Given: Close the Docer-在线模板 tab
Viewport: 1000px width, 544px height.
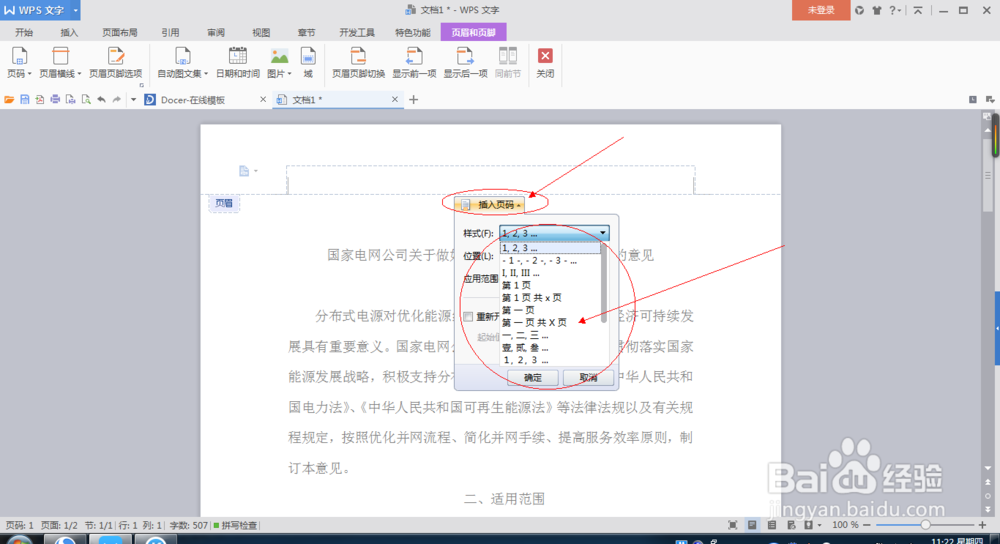Looking at the screenshot, I should pos(263,99).
